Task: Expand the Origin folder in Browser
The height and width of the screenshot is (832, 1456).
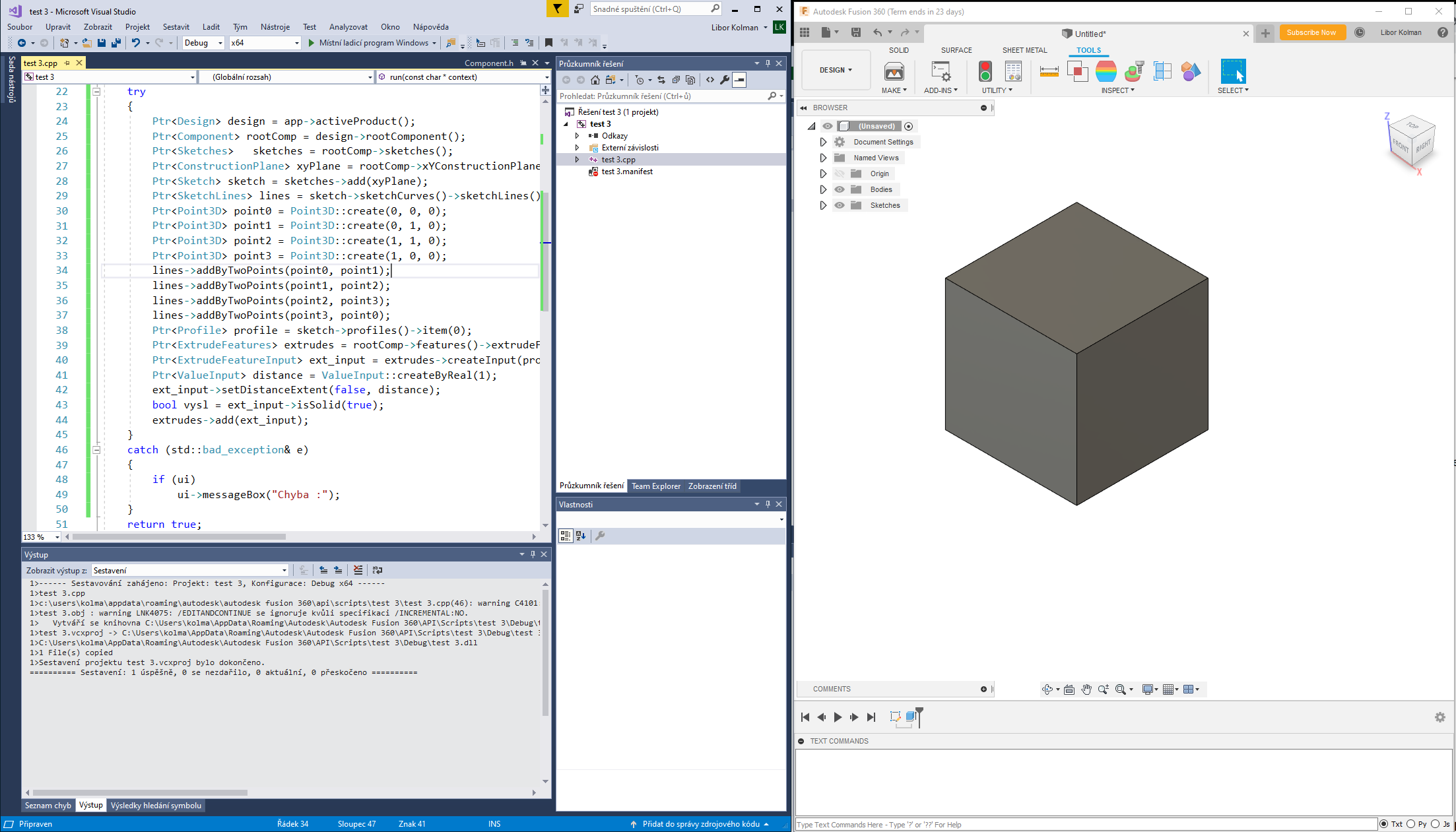Action: point(823,174)
